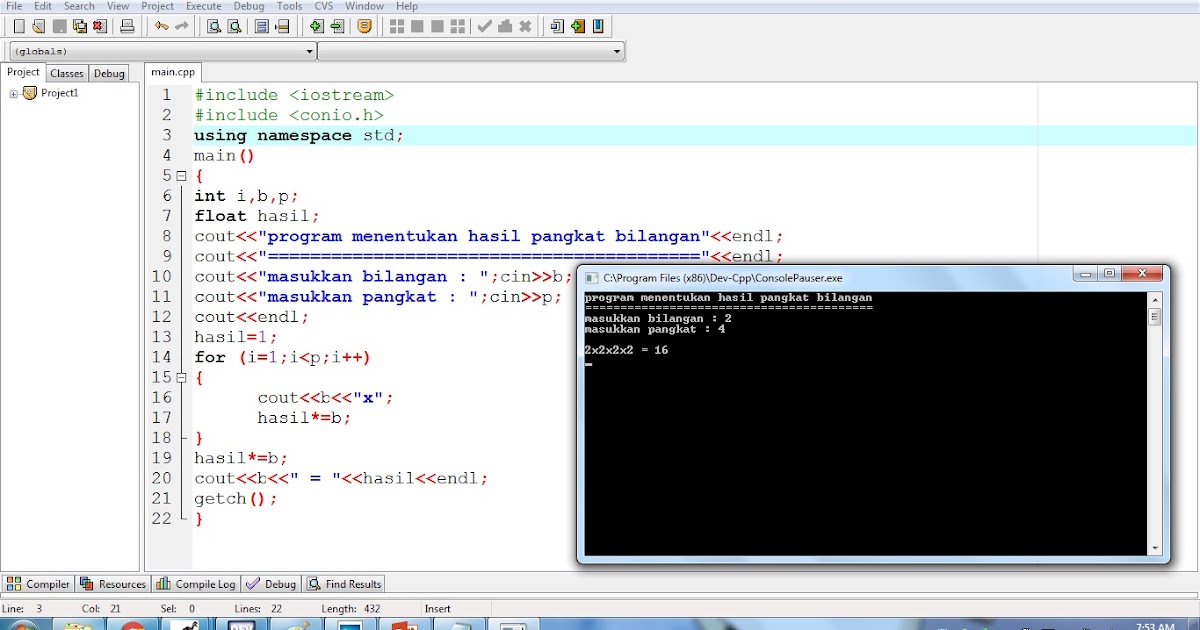Viewport: 1200px width, 630px height.
Task: Open the (globals) dropdown
Action: click(x=307, y=50)
